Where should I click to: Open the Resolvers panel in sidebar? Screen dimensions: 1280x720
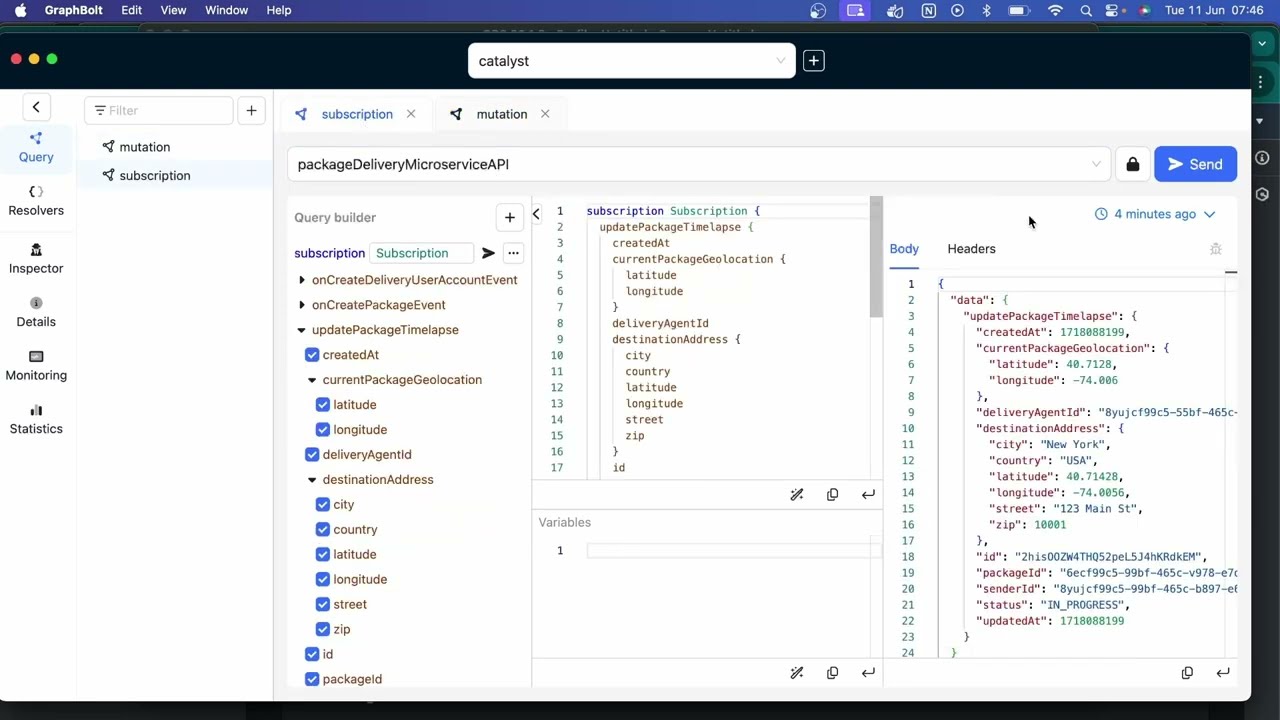36,201
